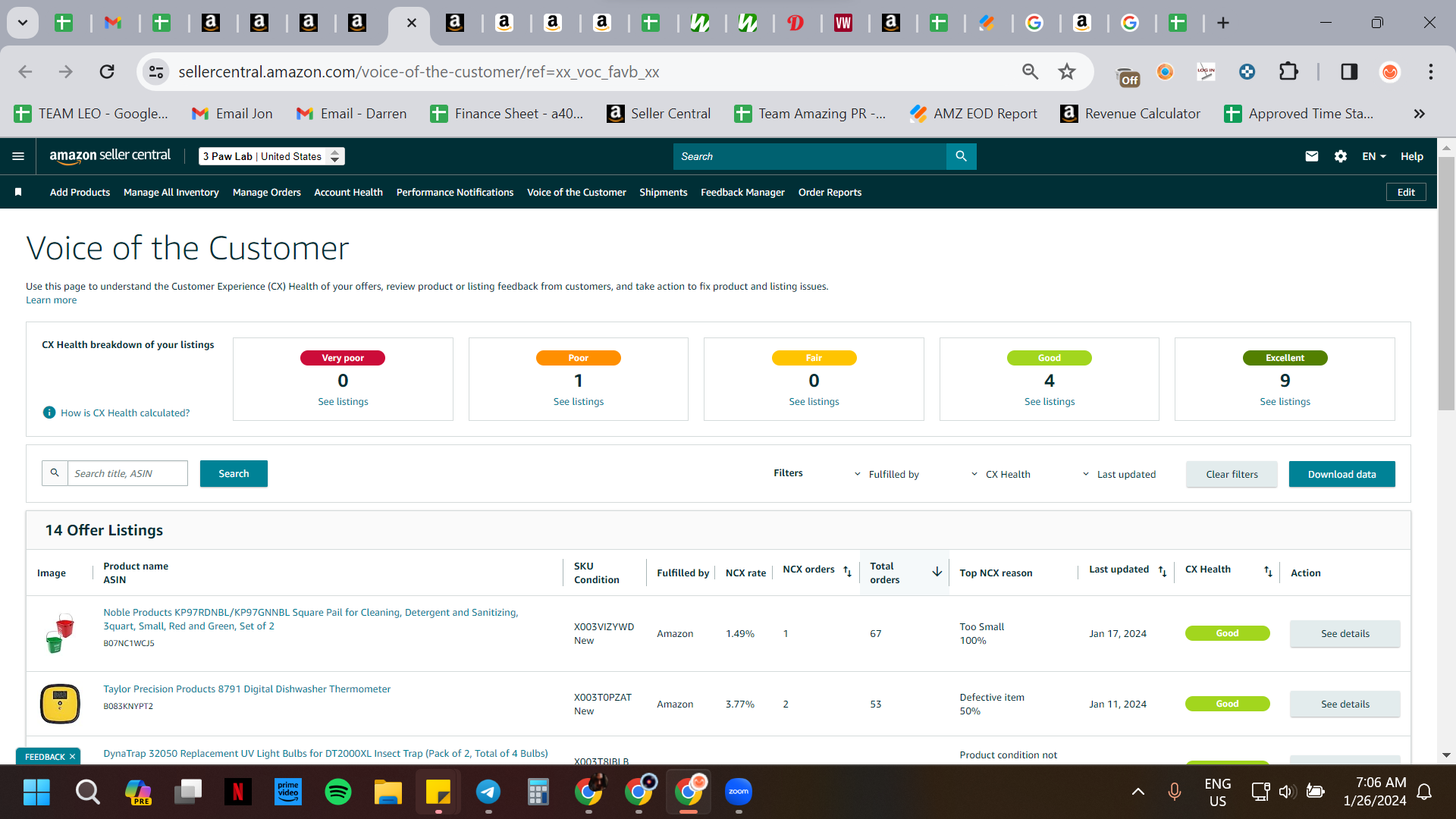The image size is (1456, 819).
Task: Click the Seller Central top search field
Action: [810, 156]
